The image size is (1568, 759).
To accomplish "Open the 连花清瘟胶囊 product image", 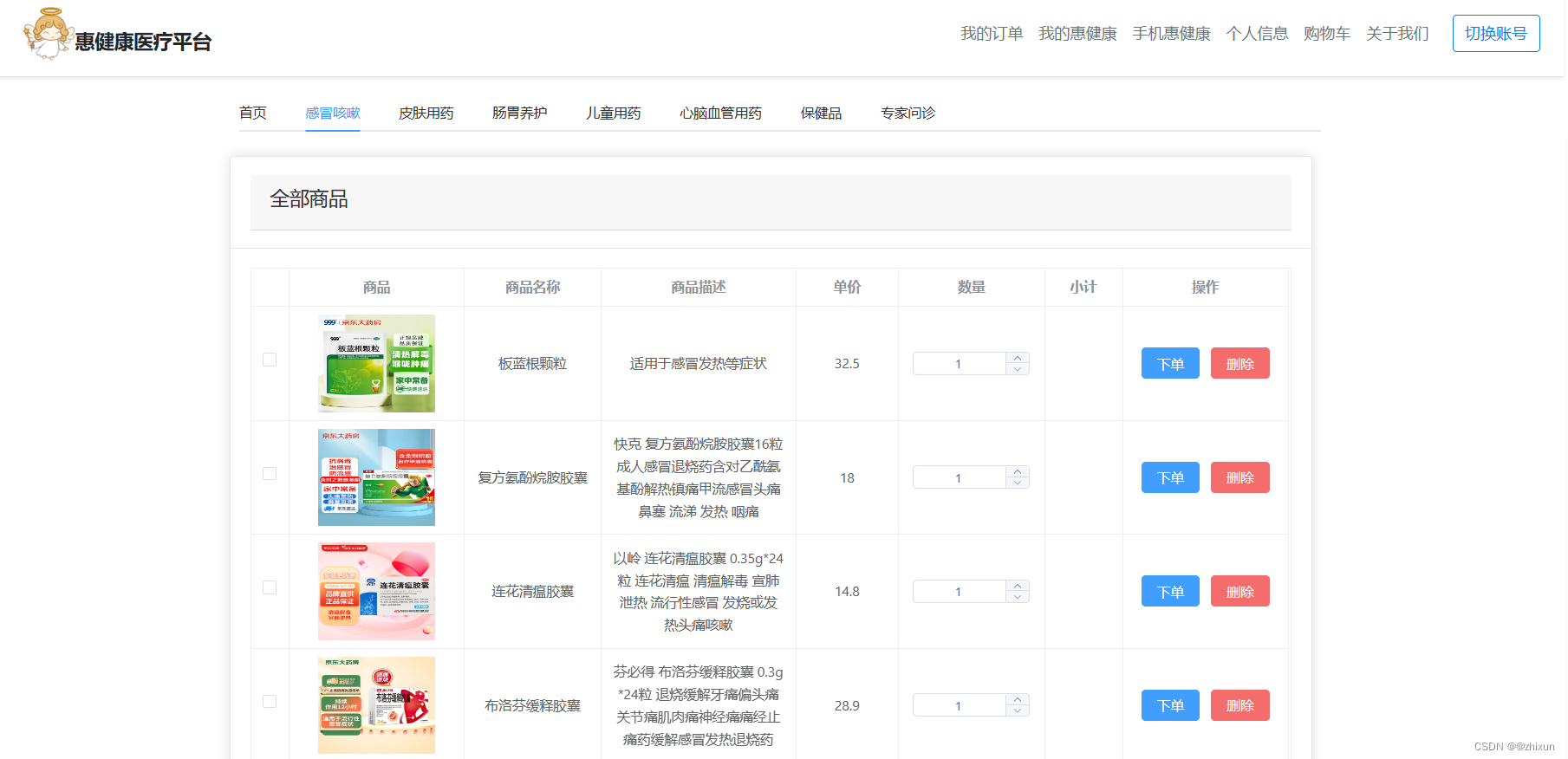I will coord(376,591).
